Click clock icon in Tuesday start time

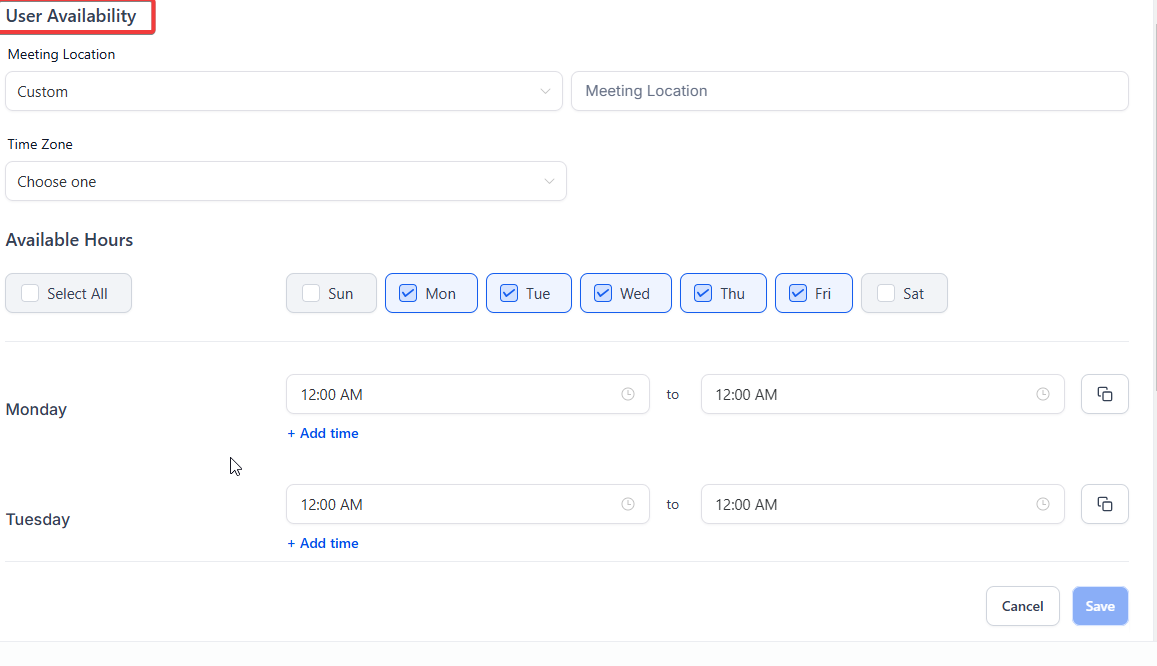tap(628, 504)
